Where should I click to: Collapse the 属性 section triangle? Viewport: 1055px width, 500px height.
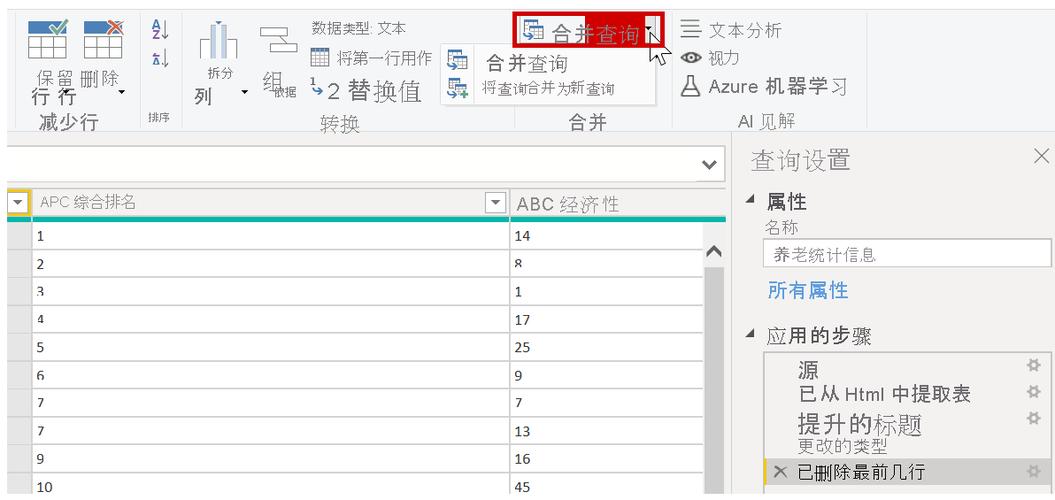click(750, 200)
